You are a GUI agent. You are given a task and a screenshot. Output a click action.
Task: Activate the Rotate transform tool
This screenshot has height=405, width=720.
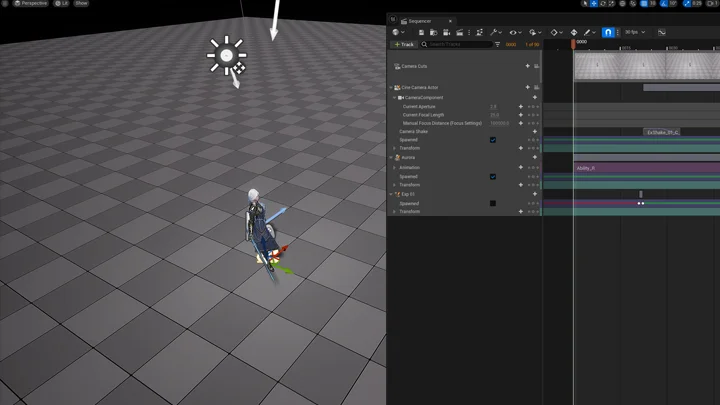[603, 3]
